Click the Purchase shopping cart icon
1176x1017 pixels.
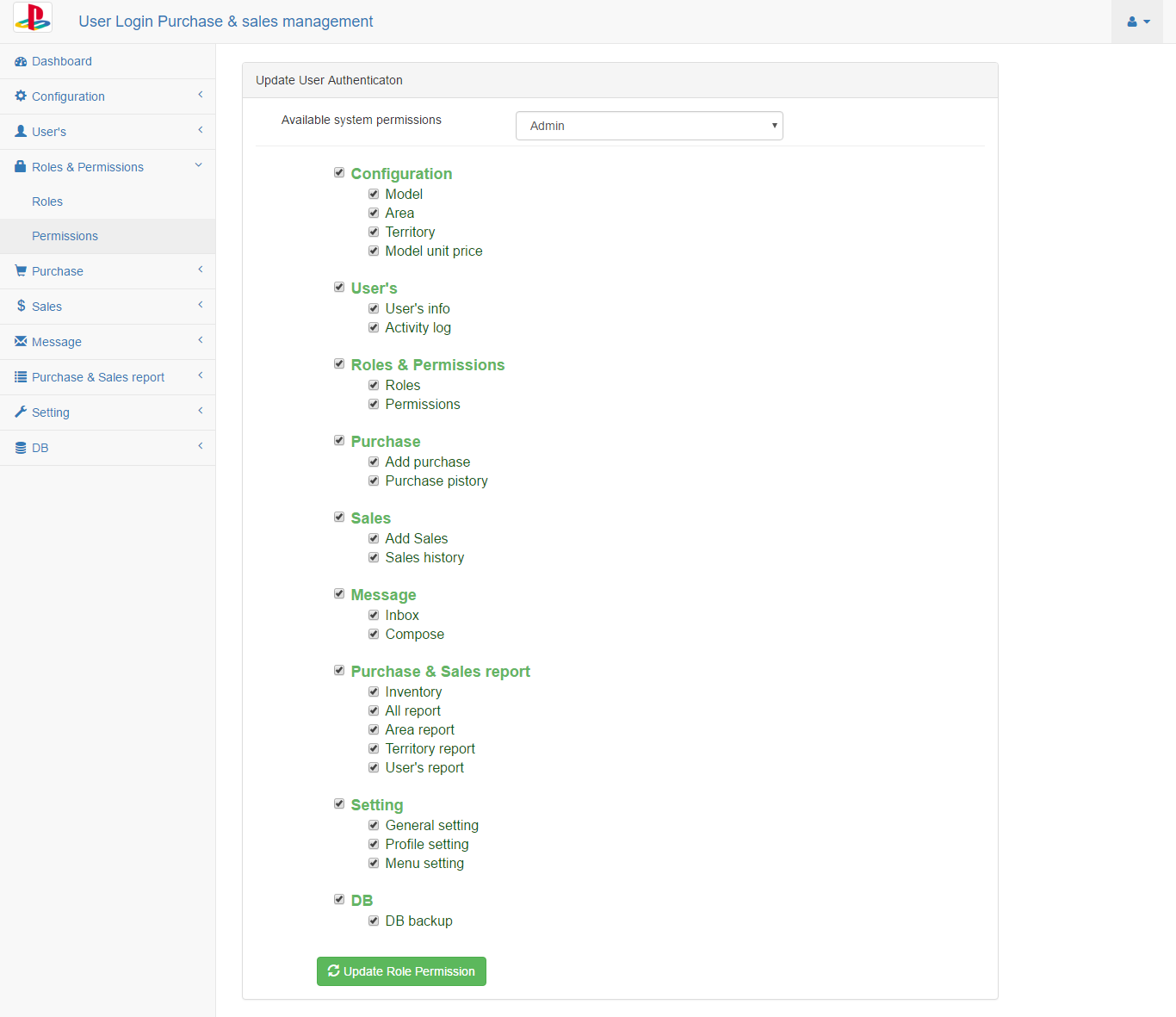tap(21, 270)
